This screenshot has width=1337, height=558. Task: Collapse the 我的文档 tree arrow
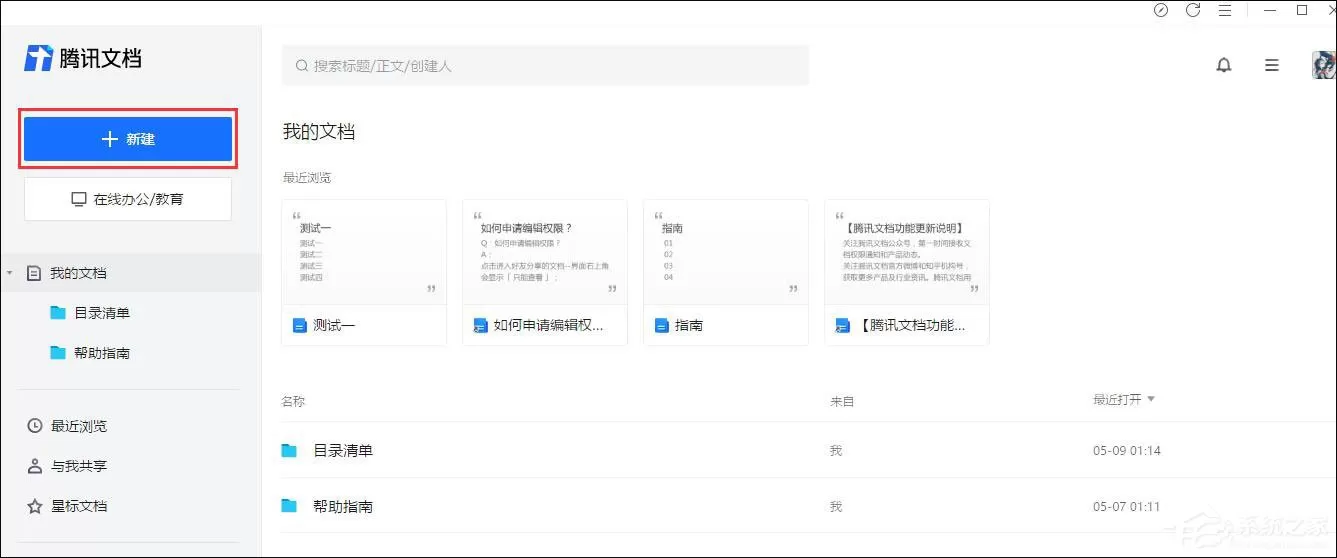click(x=9, y=273)
